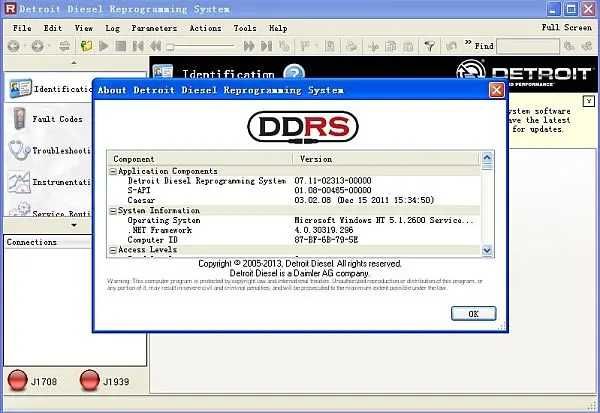Click the flag marker toolbar icon

pyautogui.click(x=305, y=46)
